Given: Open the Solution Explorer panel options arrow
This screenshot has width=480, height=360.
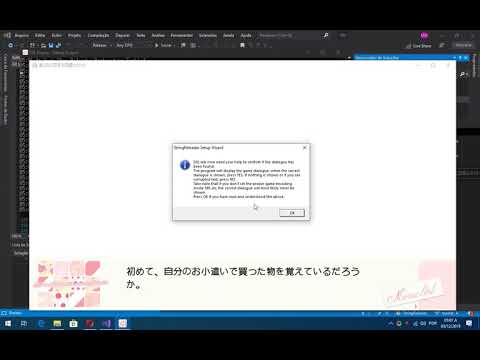Looking at the screenshot, I should [454, 58].
